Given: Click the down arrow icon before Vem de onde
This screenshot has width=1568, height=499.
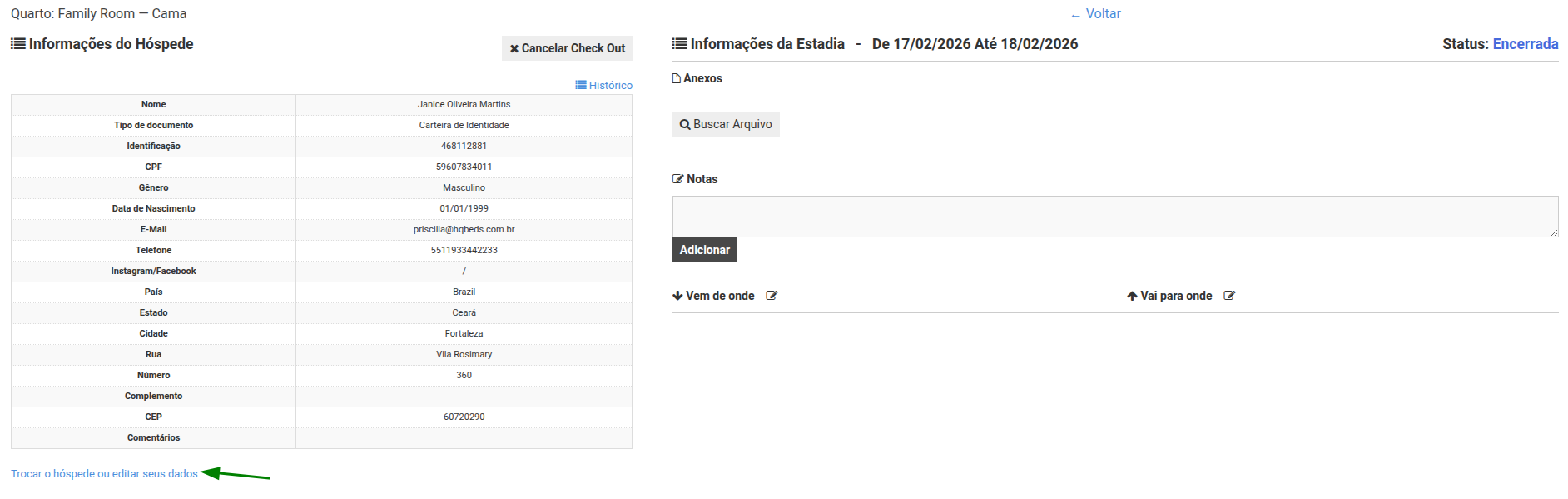Looking at the screenshot, I should (x=677, y=296).
